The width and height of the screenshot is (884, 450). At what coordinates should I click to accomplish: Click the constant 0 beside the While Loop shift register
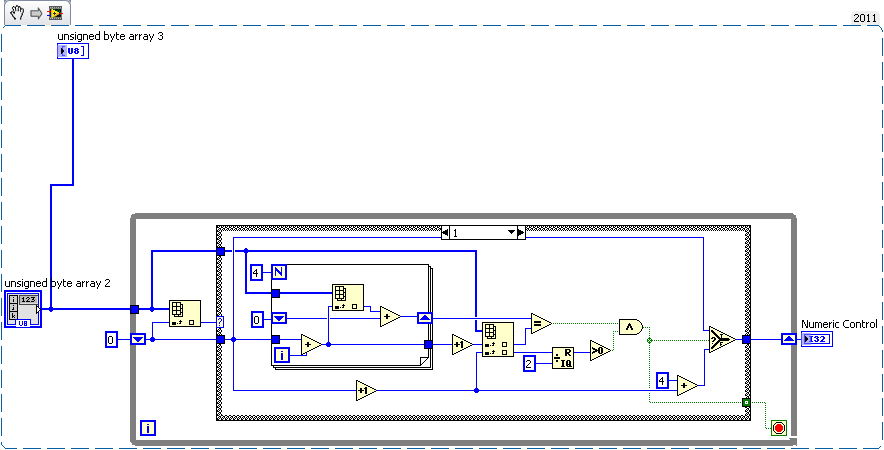click(x=112, y=339)
